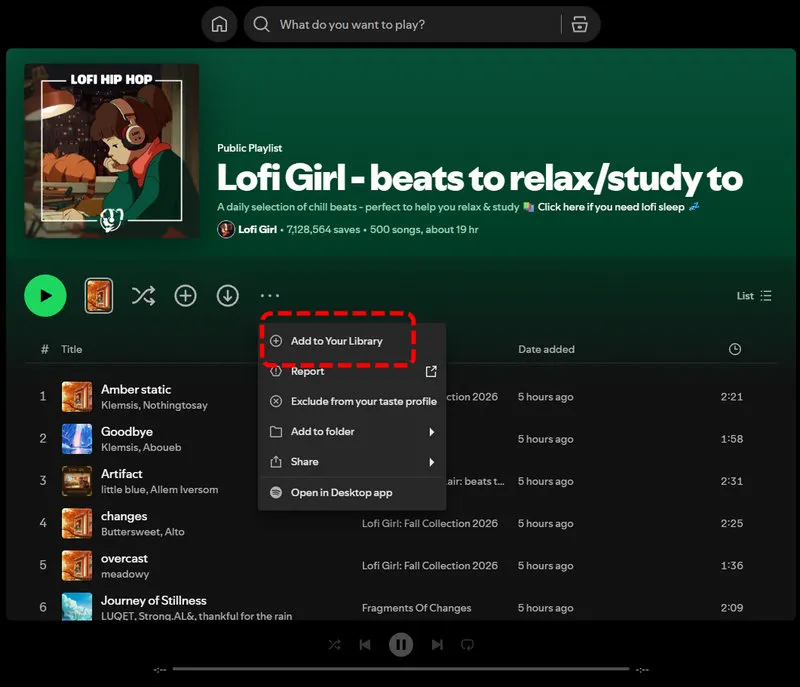
Task: Toggle repeat in the bottom player bar
Action: (x=467, y=645)
